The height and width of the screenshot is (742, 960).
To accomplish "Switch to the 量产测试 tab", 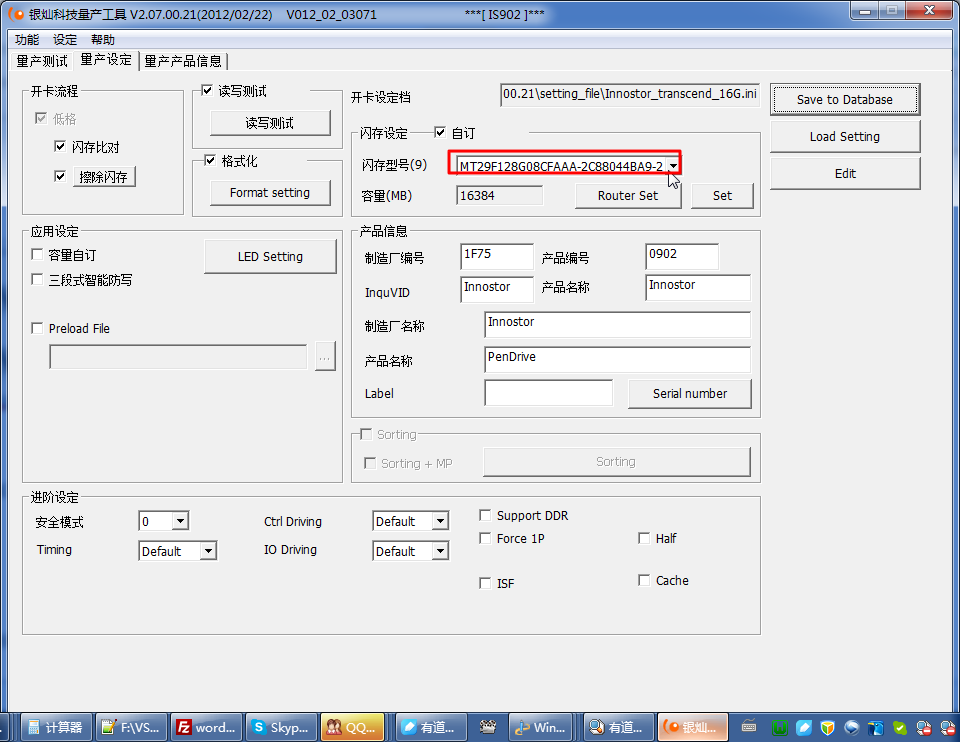I will tap(42, 61).
